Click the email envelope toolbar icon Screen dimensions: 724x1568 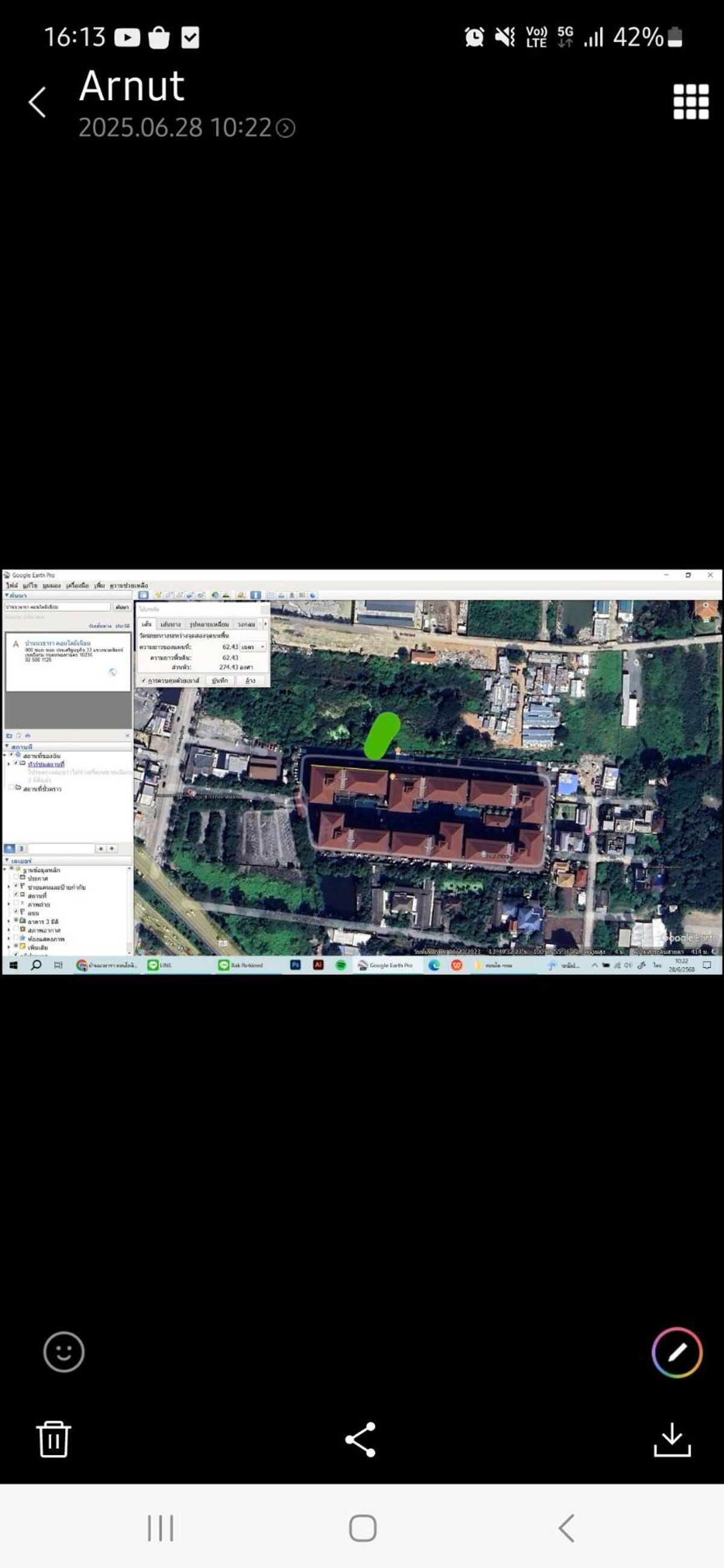(270, 595)
